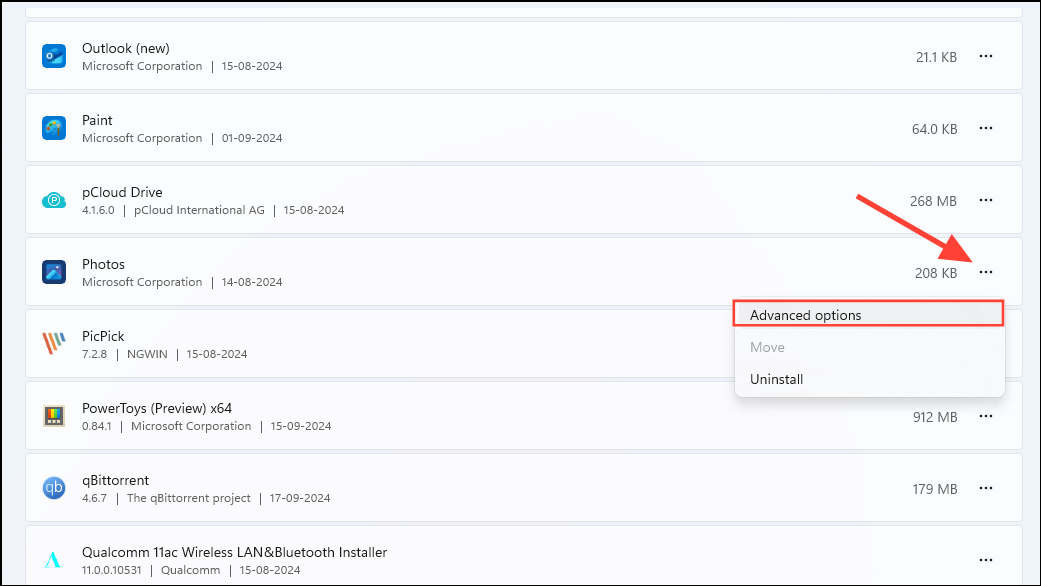Click the Qualcomm installer app icon
The width and height of the screenshot is (1041, 586).
point(53,560)
